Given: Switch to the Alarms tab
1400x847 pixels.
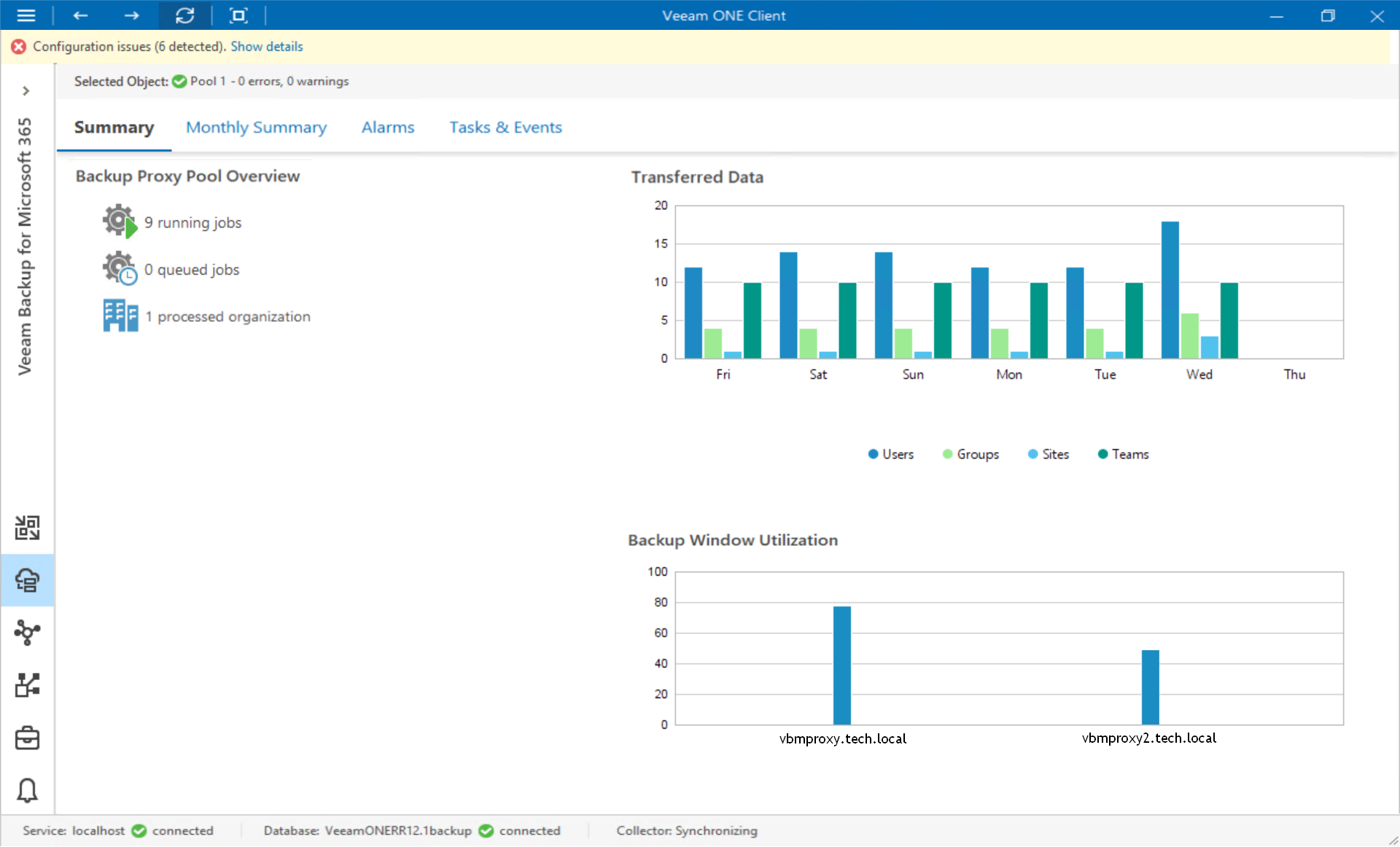Looking at the screenshot, I should coord(387,128).
